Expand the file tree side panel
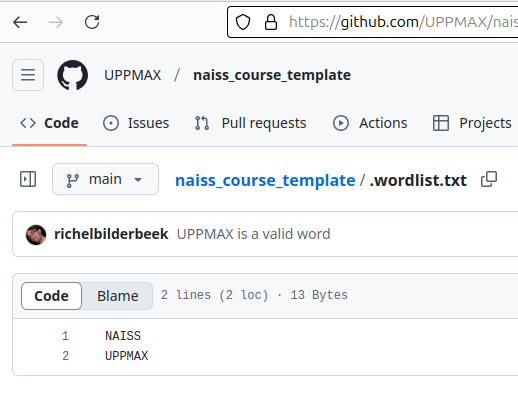The image size is (518, 400). (28, 179)
